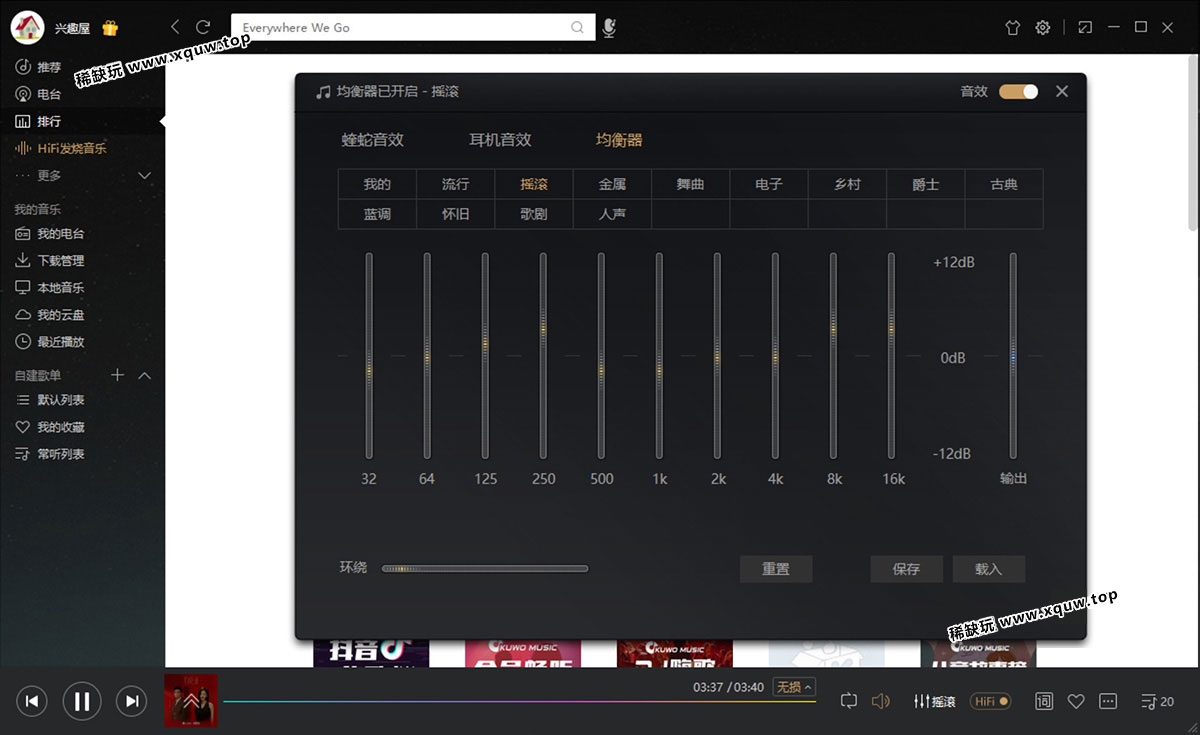Select 电子 equalizer preset
Viewport: 1200px width, 735px height.
(769, 184)
